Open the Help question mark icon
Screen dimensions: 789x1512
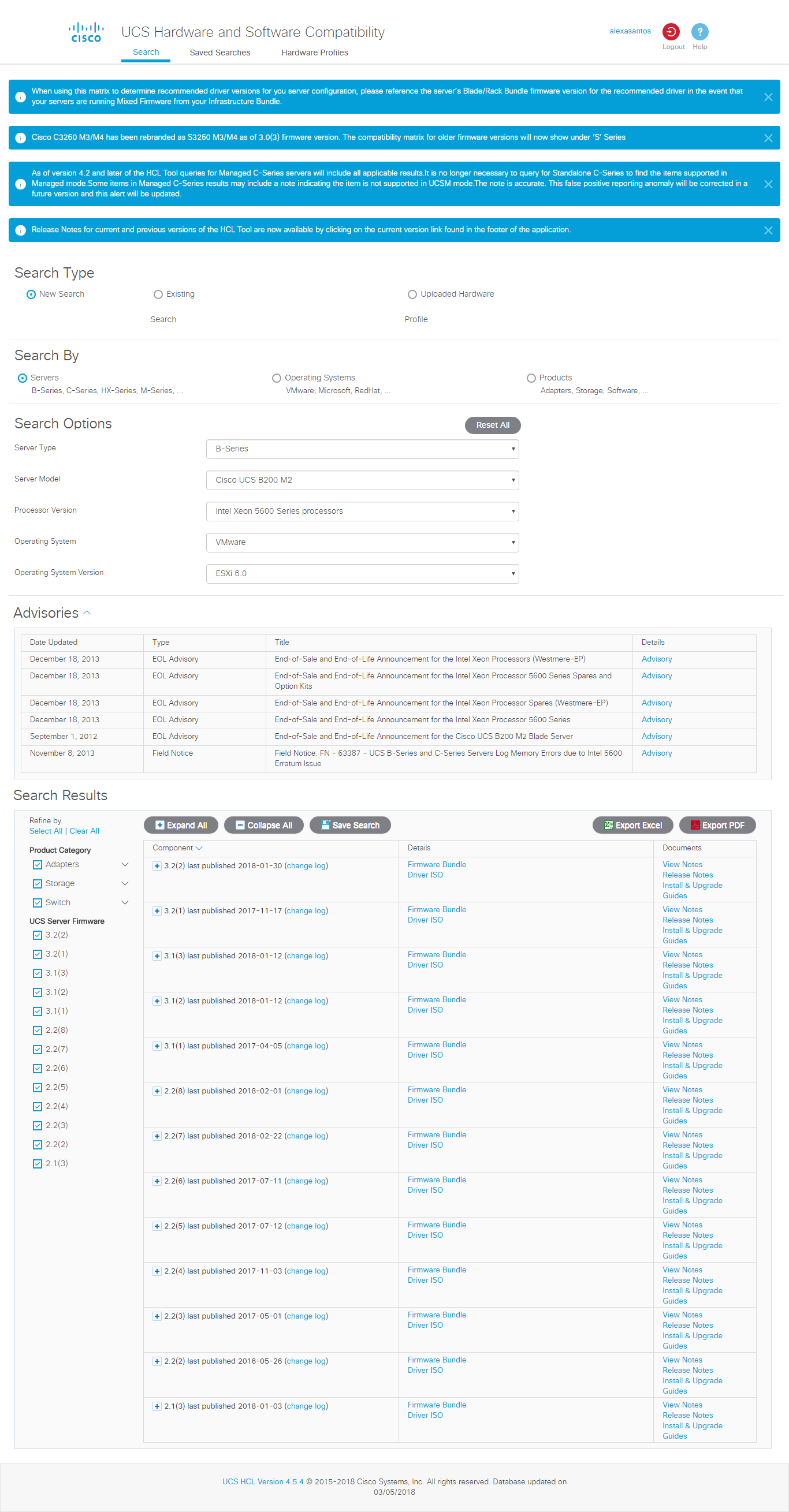[699, 31]
